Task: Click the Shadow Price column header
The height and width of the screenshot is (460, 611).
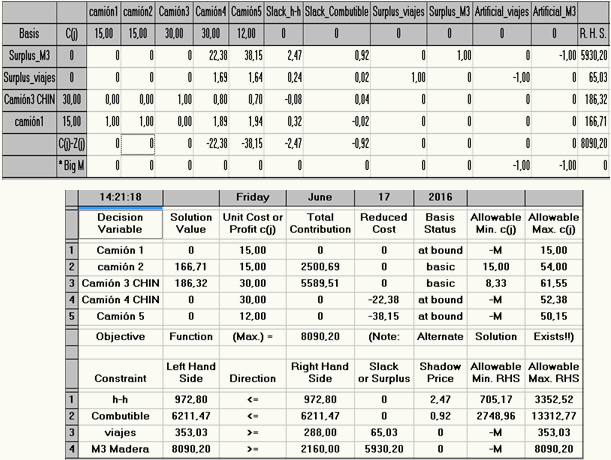Action: [x=440, y=372]
